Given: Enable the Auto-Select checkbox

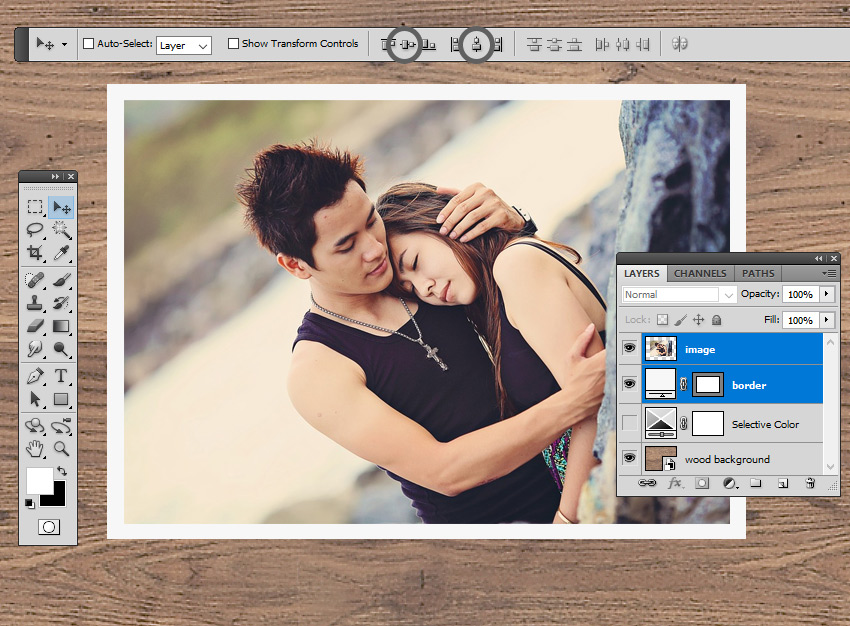Looking at the screenshot, I should (x=88, y=44).
